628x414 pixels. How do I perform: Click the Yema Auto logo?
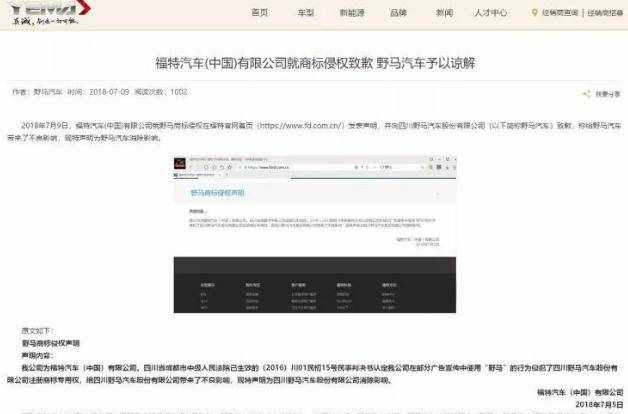(x=50, y=13)
